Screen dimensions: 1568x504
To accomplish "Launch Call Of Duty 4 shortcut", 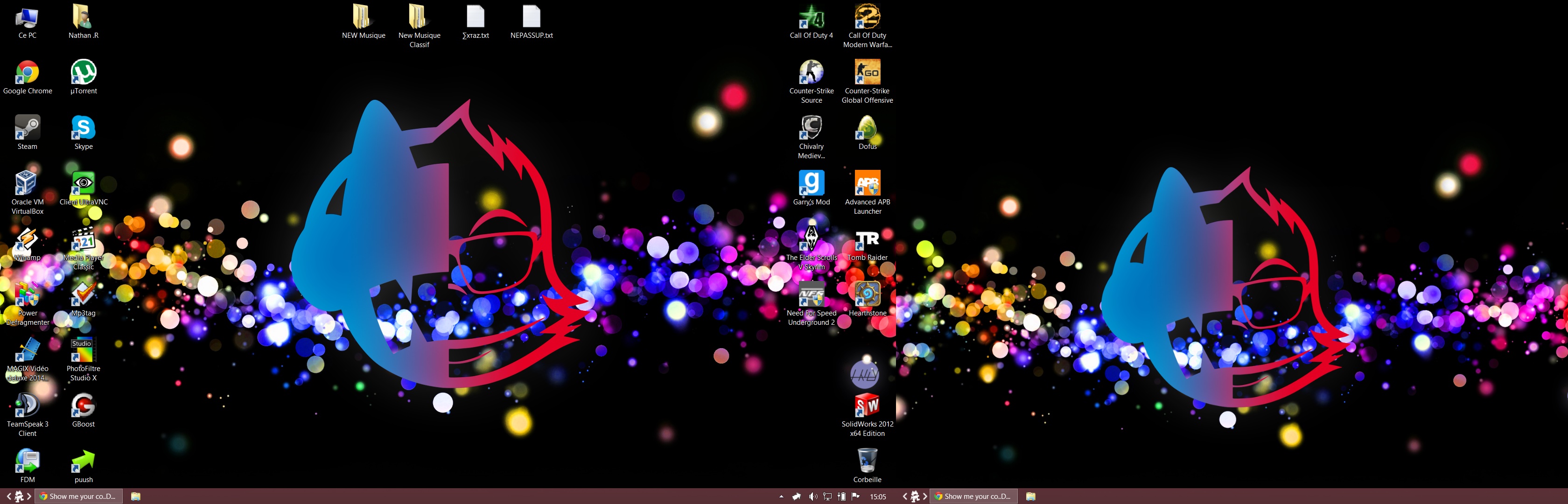I will pos(812,22).
